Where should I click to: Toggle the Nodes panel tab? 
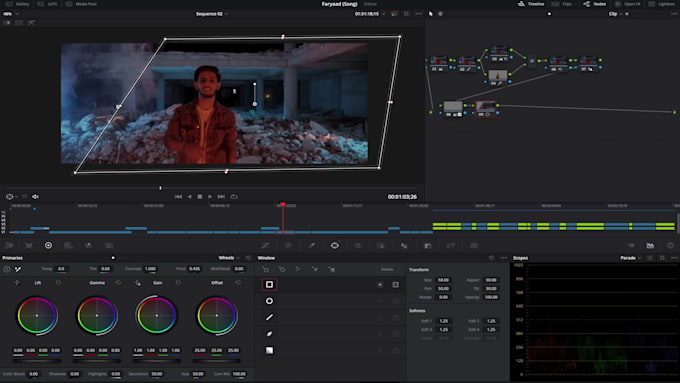pos(595,4)
